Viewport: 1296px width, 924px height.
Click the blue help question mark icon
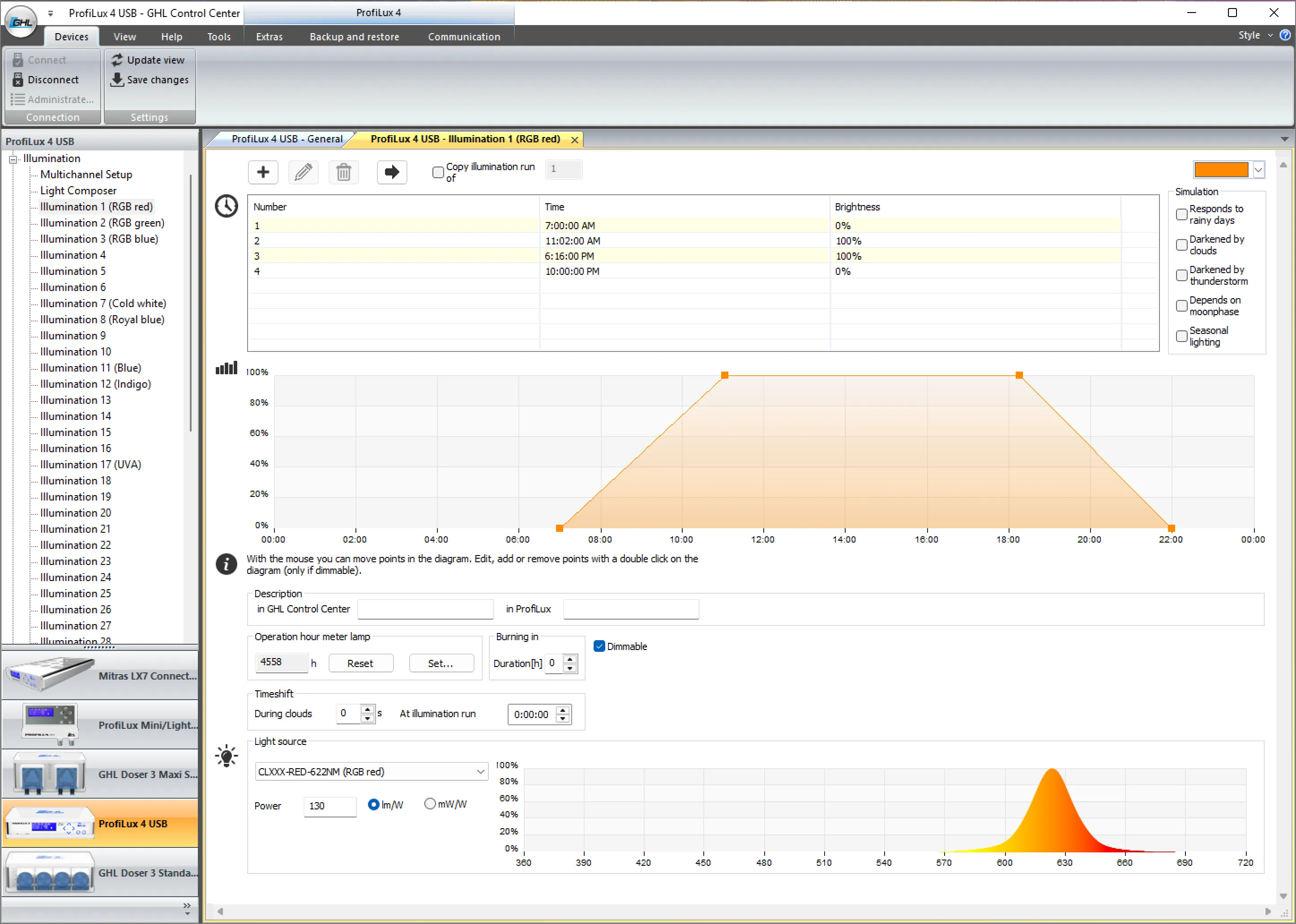(x=1285, y=35)
